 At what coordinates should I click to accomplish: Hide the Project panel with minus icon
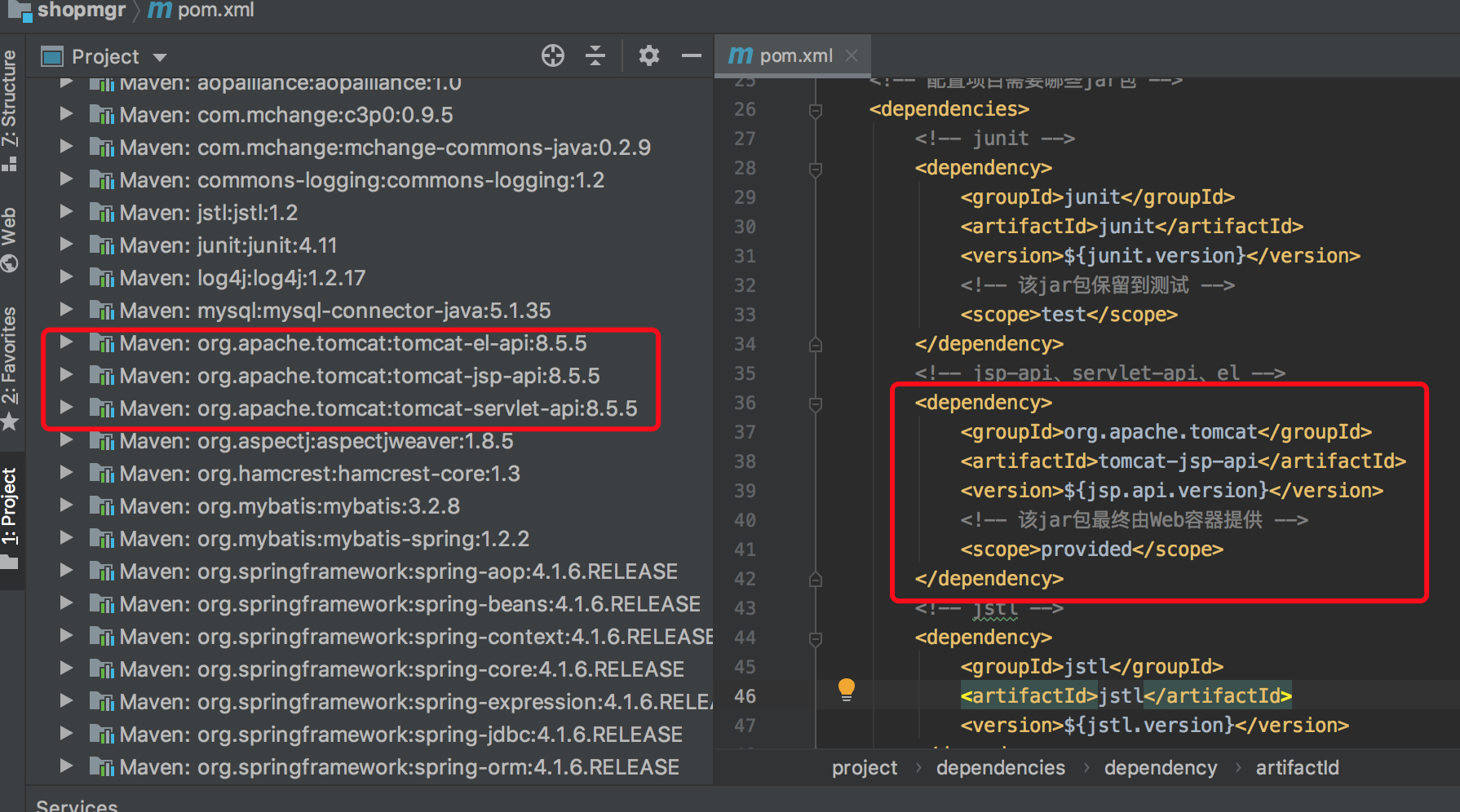click(x=692, y=55)
